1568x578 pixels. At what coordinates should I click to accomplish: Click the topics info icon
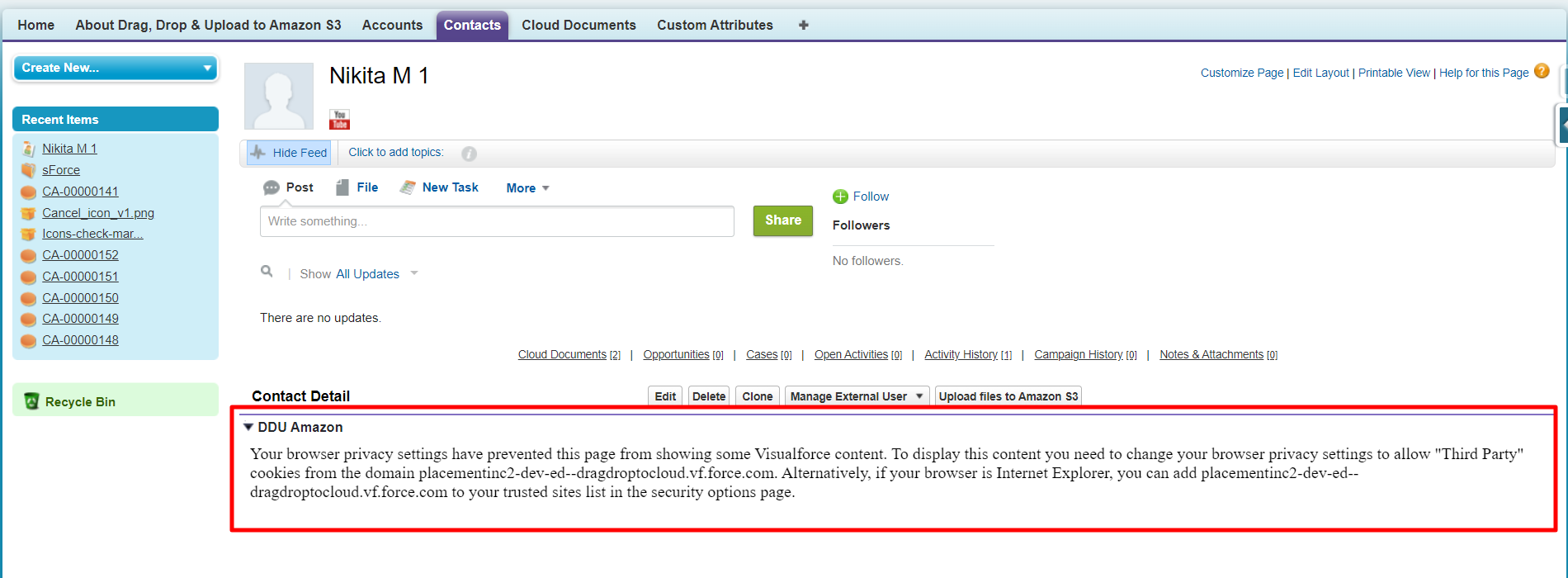469,154
